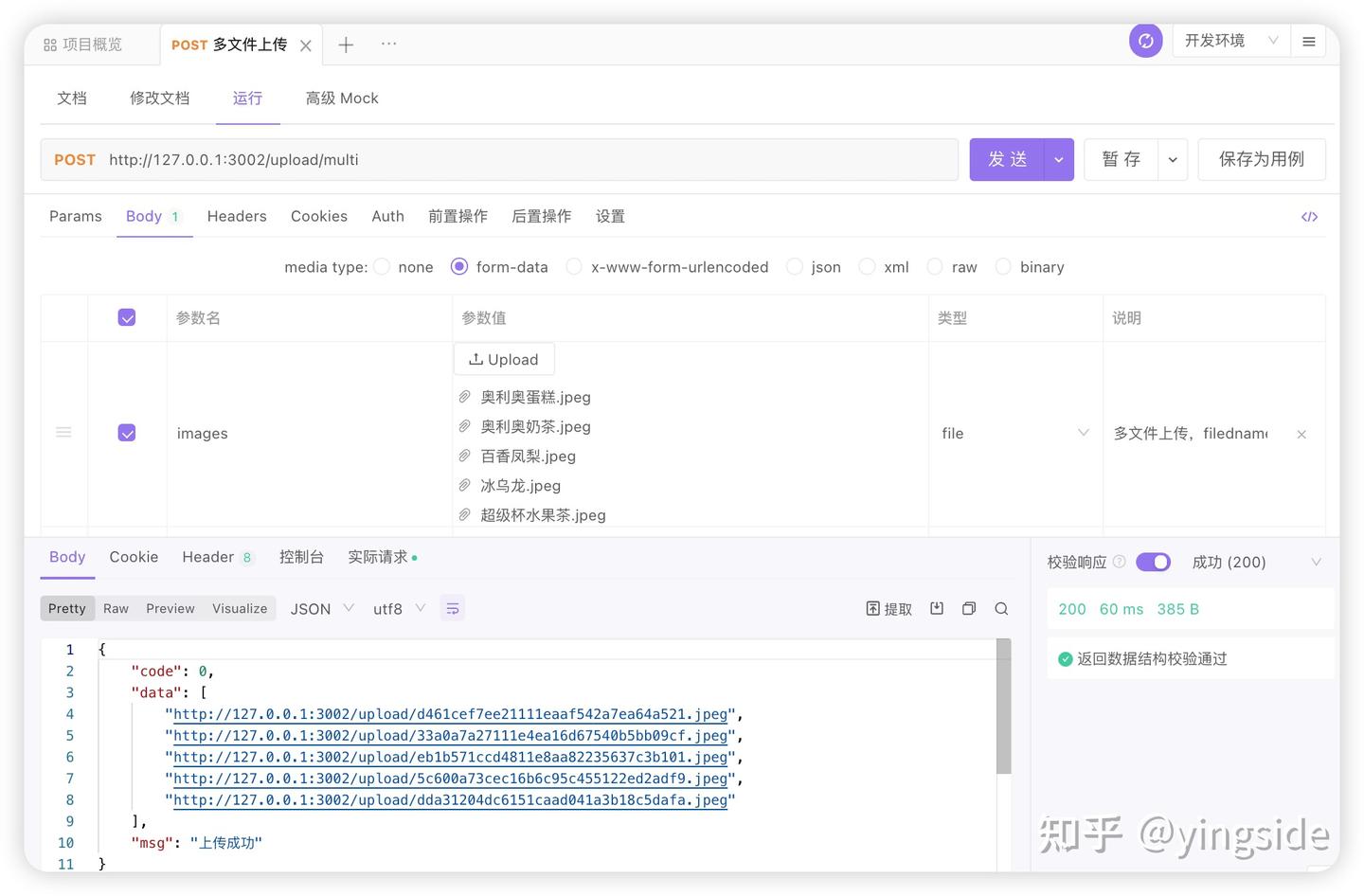Open the first uploaded image URL link

pyautogui.click(x=450, y=714)
